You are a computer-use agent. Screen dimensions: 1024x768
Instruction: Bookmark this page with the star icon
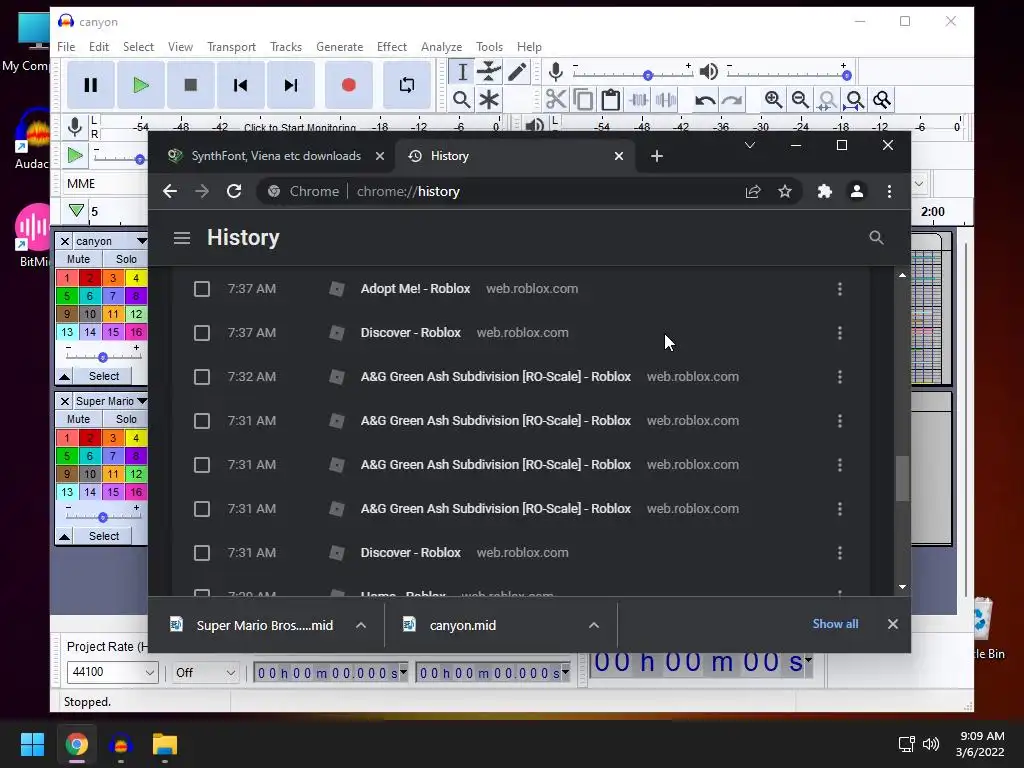tap(785, 191)
